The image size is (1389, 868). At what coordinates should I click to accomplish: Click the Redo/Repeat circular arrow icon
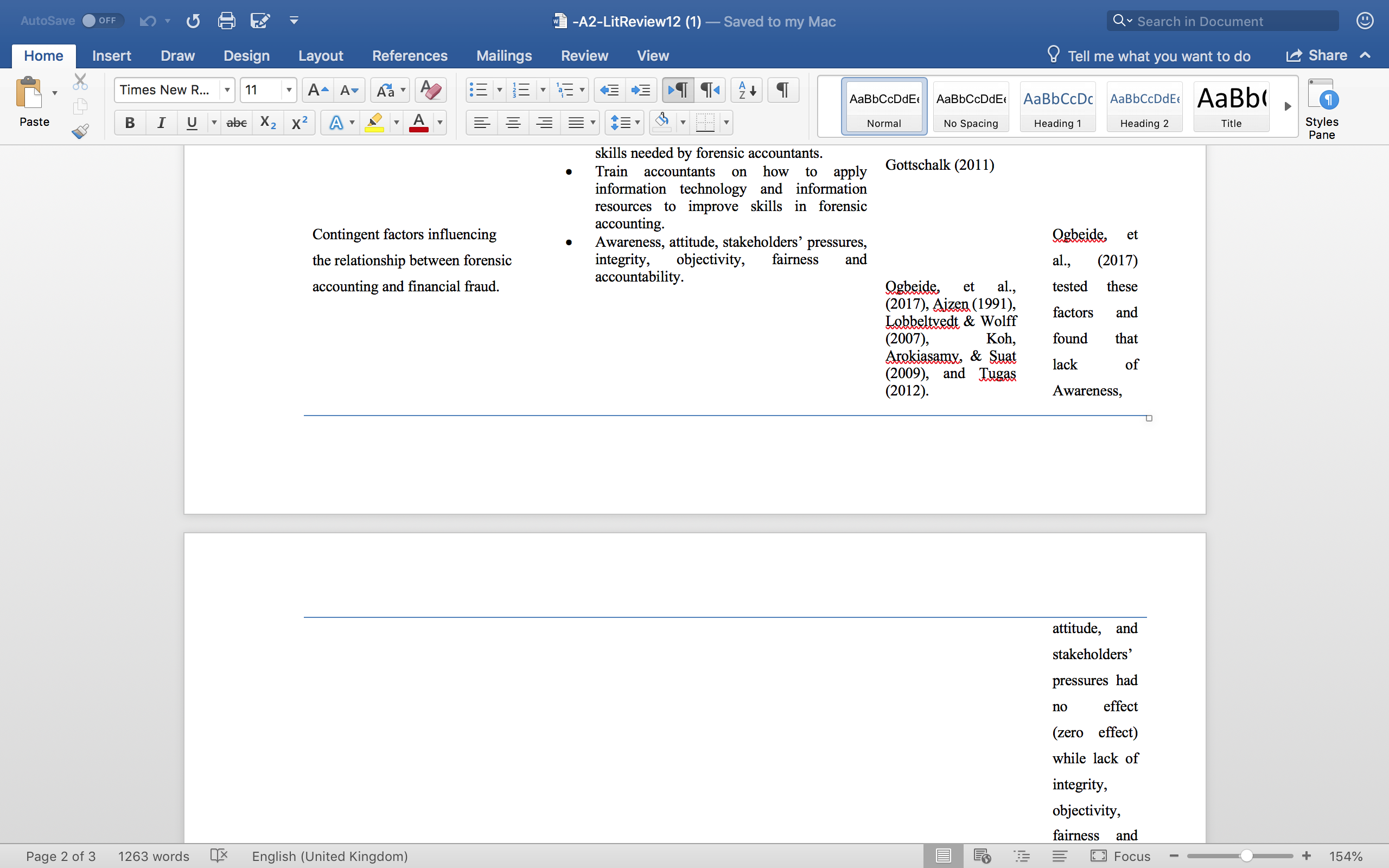tap(193, 21)
